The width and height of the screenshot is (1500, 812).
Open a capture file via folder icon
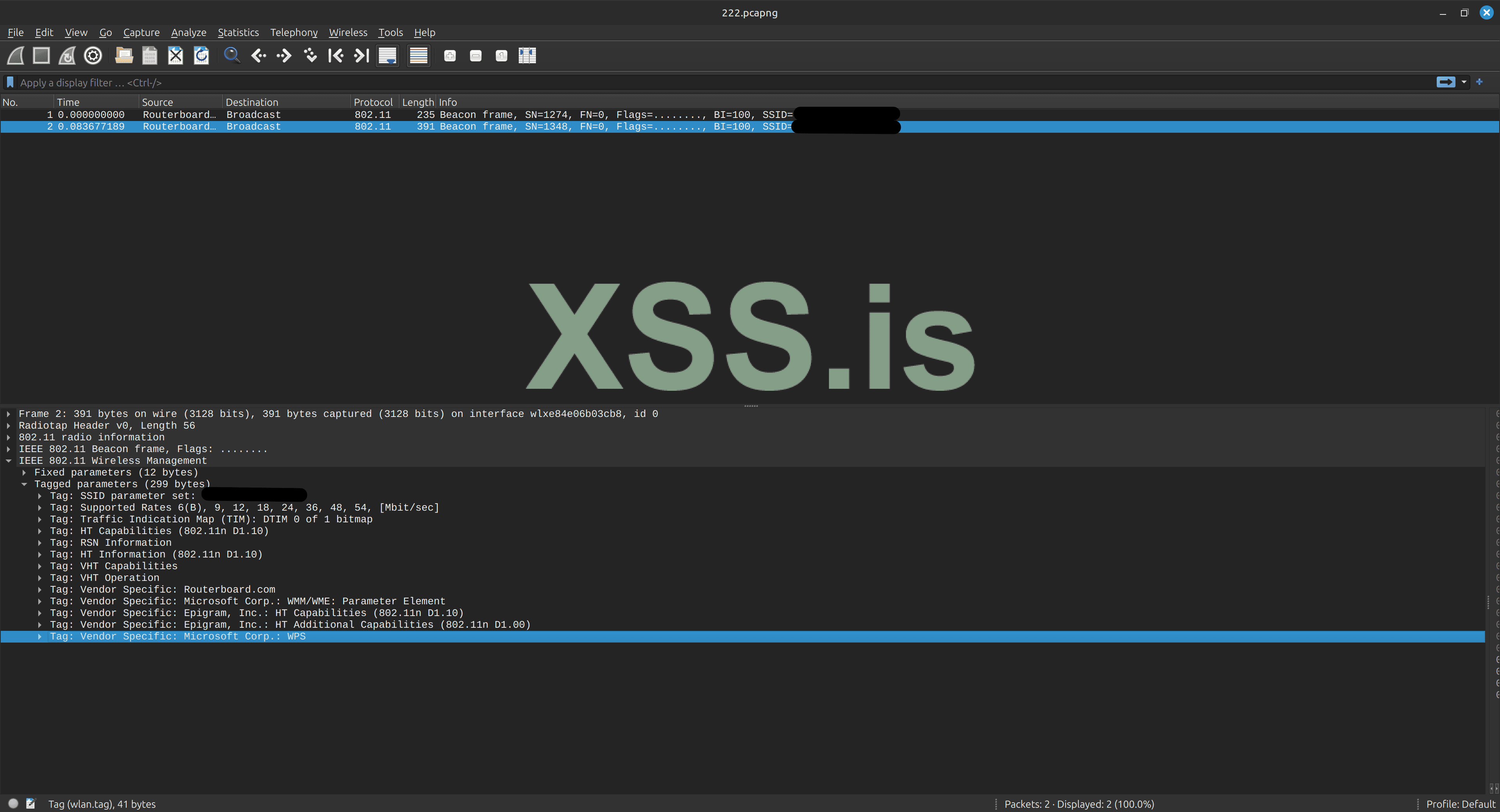click(x=123, y=56)
